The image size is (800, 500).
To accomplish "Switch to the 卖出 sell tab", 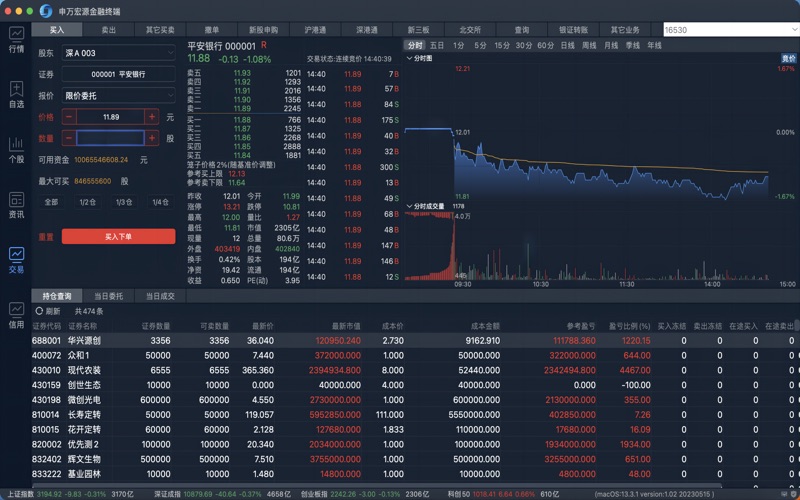I will (109, 30).
